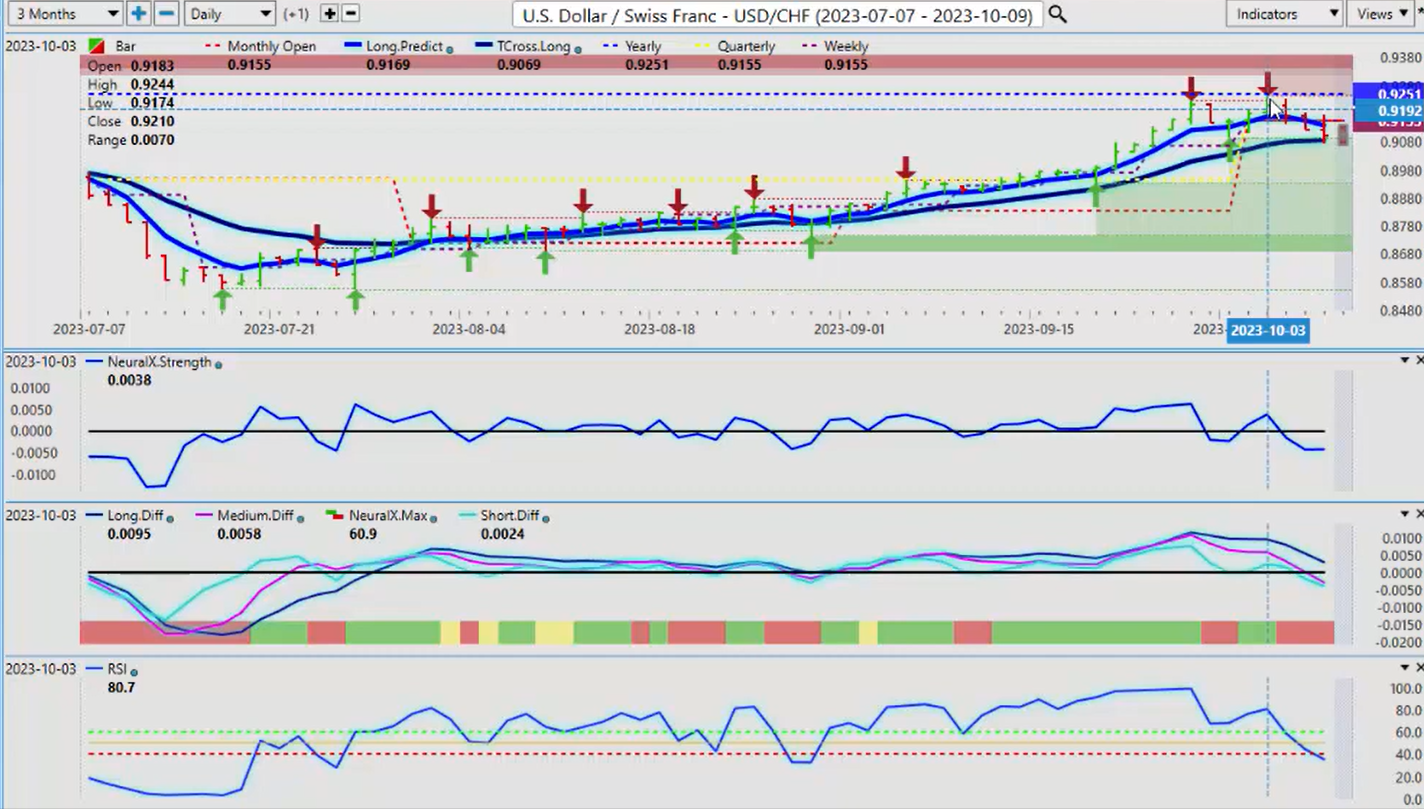Click the settings dot next to RSI
The width and height of the screenshot is (1424, 809).
[x=134, y=672]
